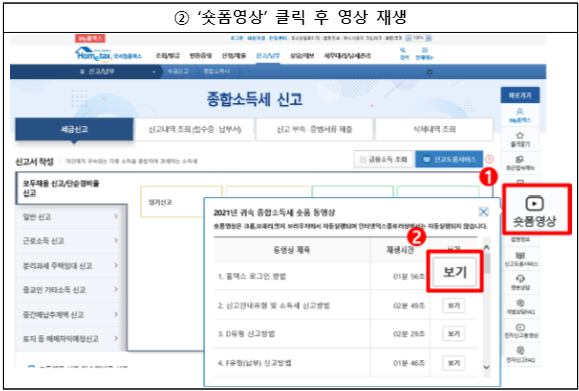Open 전자신고동영상 icon in sidebar

pyautogui.click(x=521, y=331)
